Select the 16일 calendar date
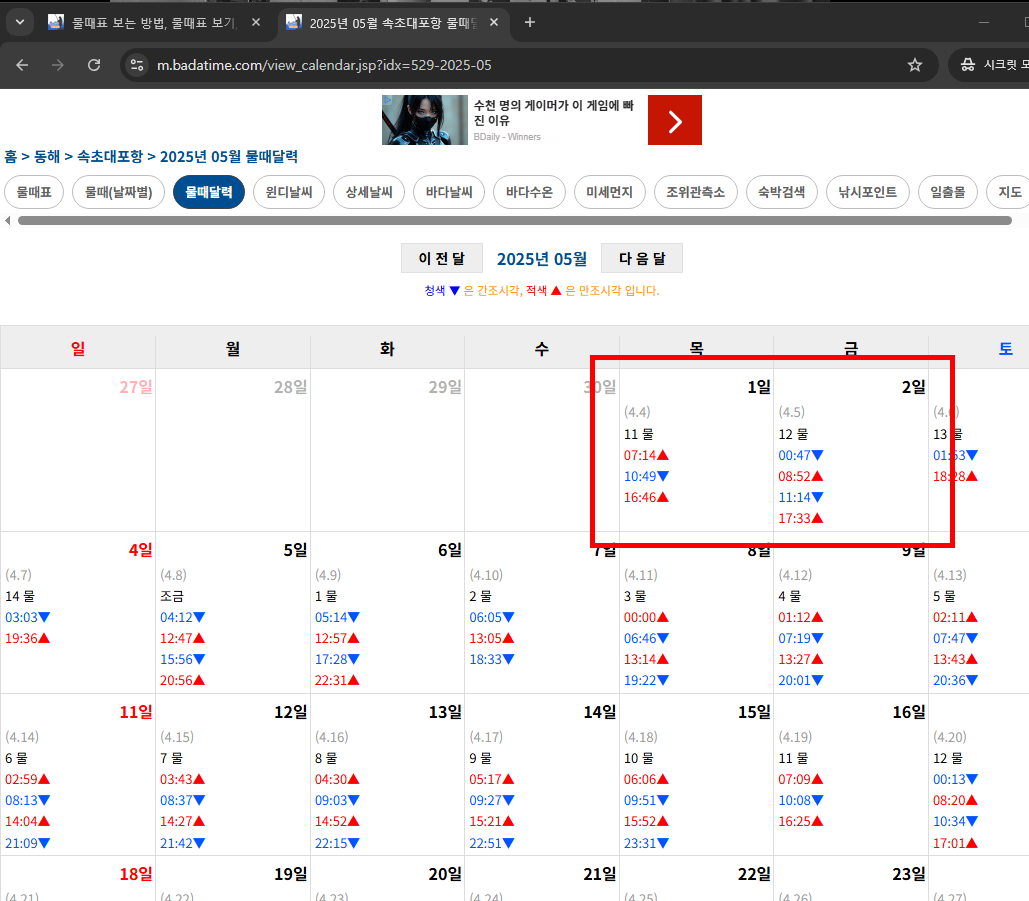The image size is (1029, 901). click(909, 712)
